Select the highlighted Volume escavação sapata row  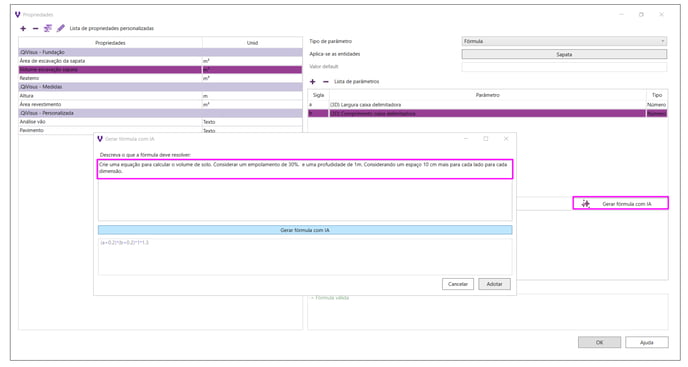tap(160, 69)
